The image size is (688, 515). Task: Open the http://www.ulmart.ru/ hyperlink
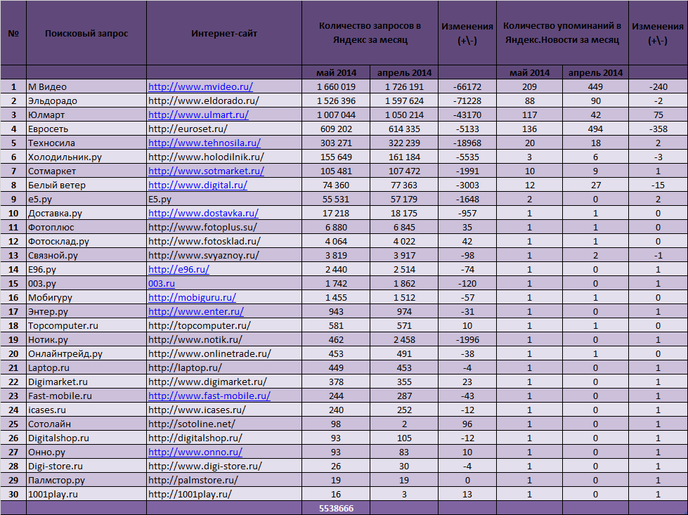coord(198,115)
